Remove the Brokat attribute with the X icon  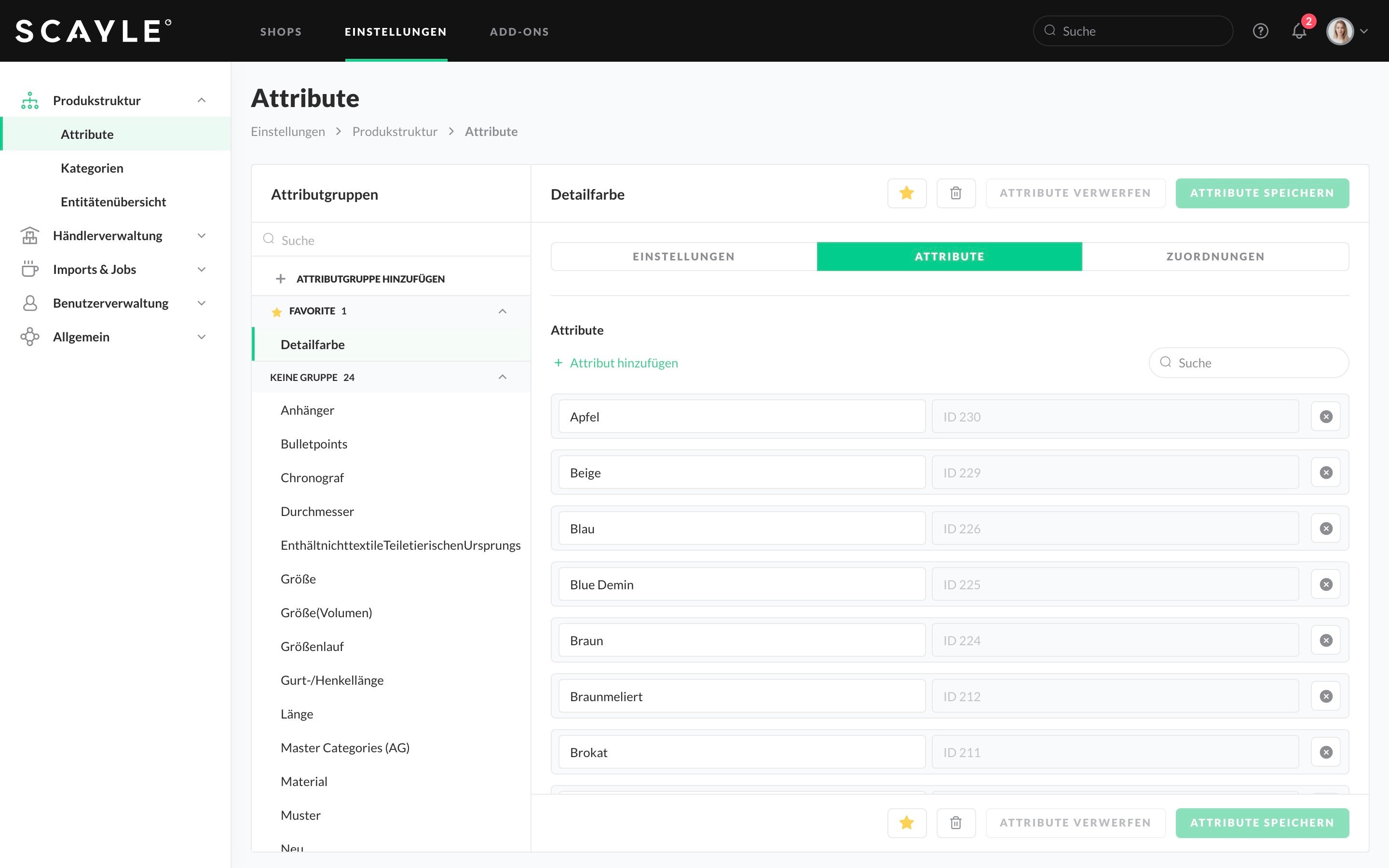[1326, 751]
